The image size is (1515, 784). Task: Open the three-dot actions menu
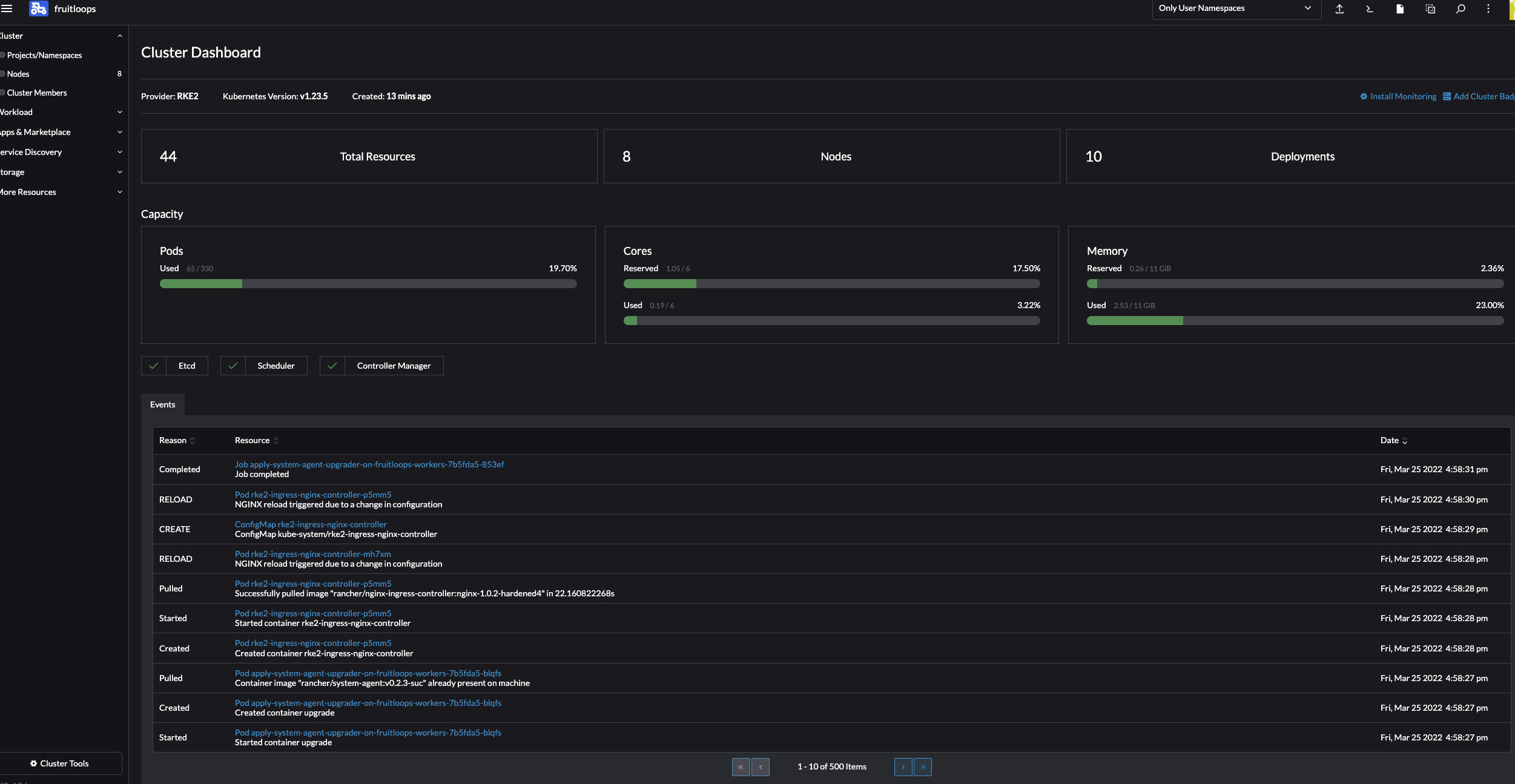point(1488,8)
